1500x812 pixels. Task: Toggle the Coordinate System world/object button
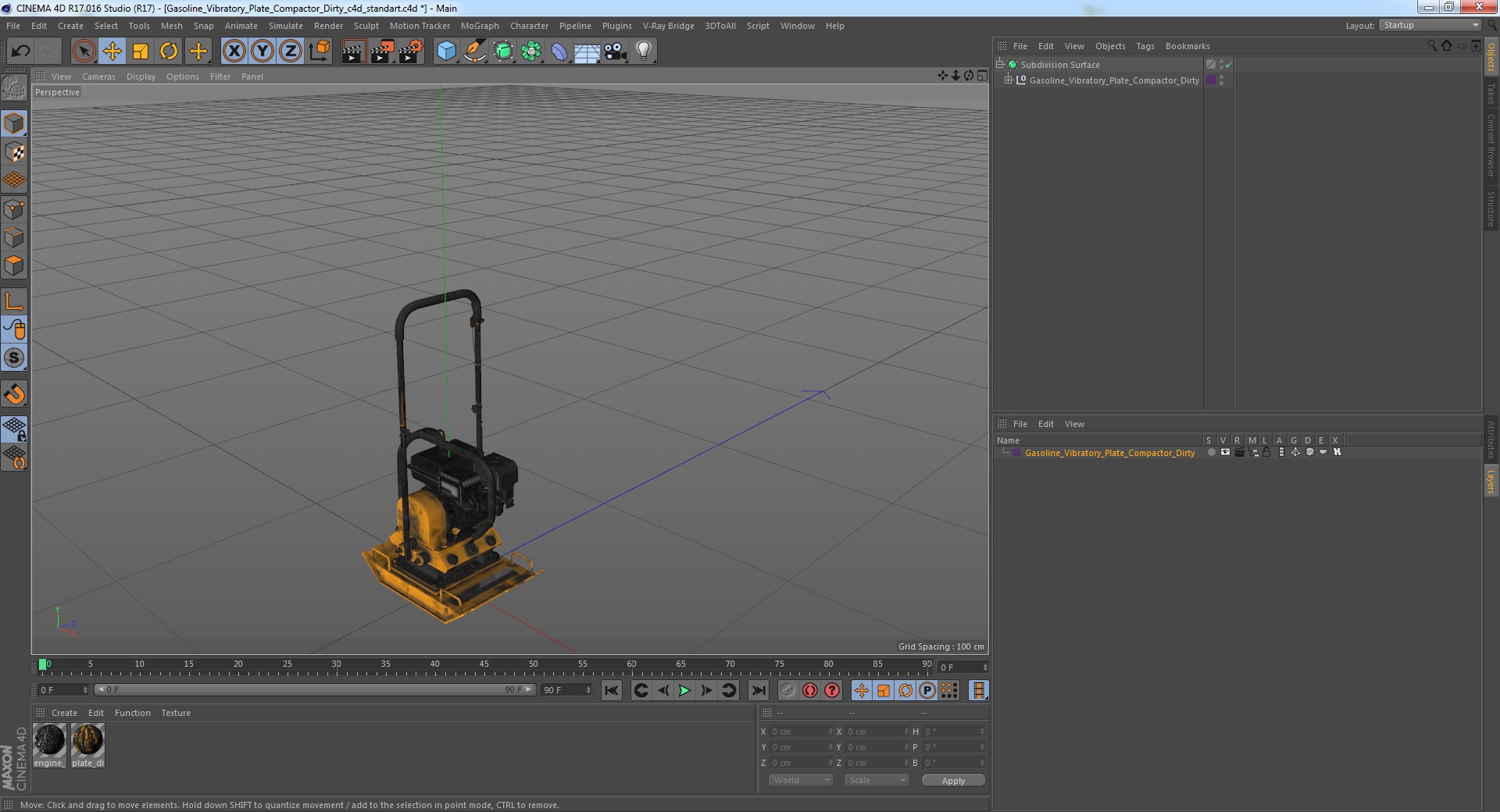click(x=319, y=52)
